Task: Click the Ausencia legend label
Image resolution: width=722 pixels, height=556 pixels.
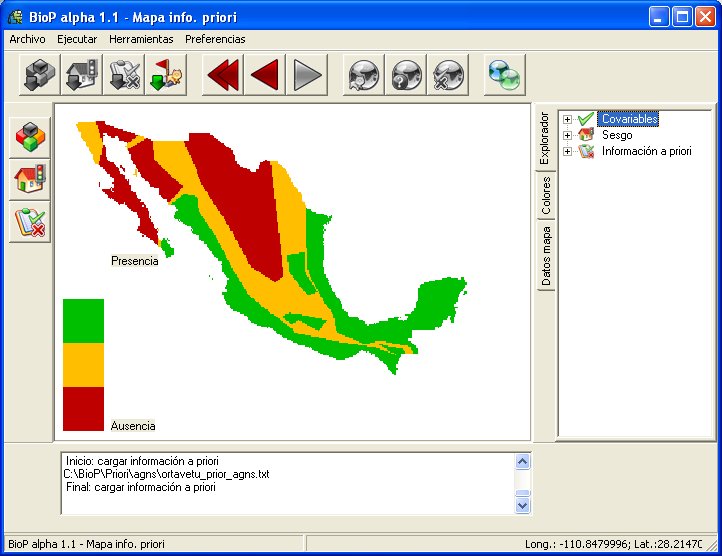Action: [133, 426]
